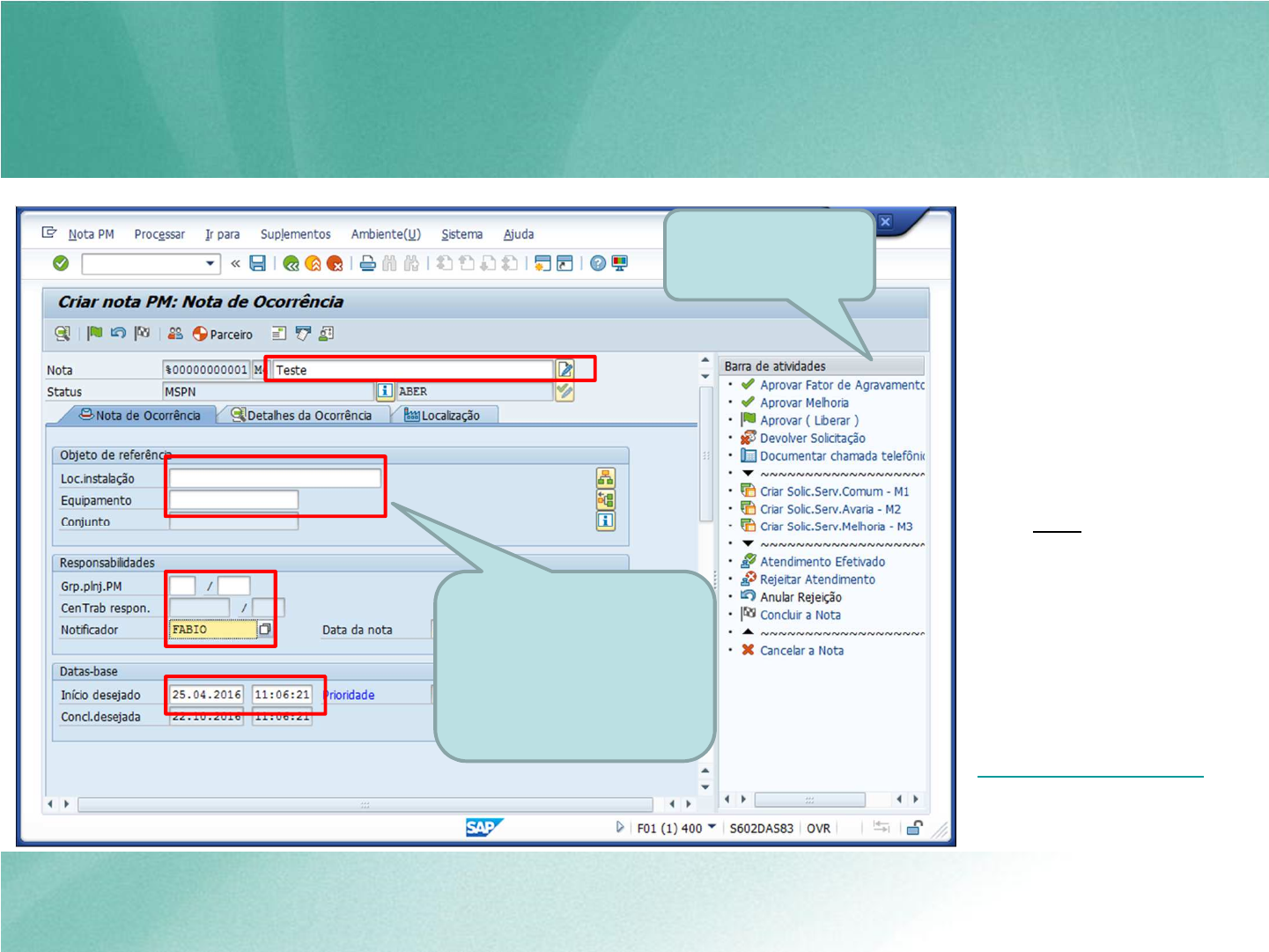The width and height of the screenshot is (1269, 952).
Task: Cancel using the red X toolbar icon
Action: (x=335, y=263)
